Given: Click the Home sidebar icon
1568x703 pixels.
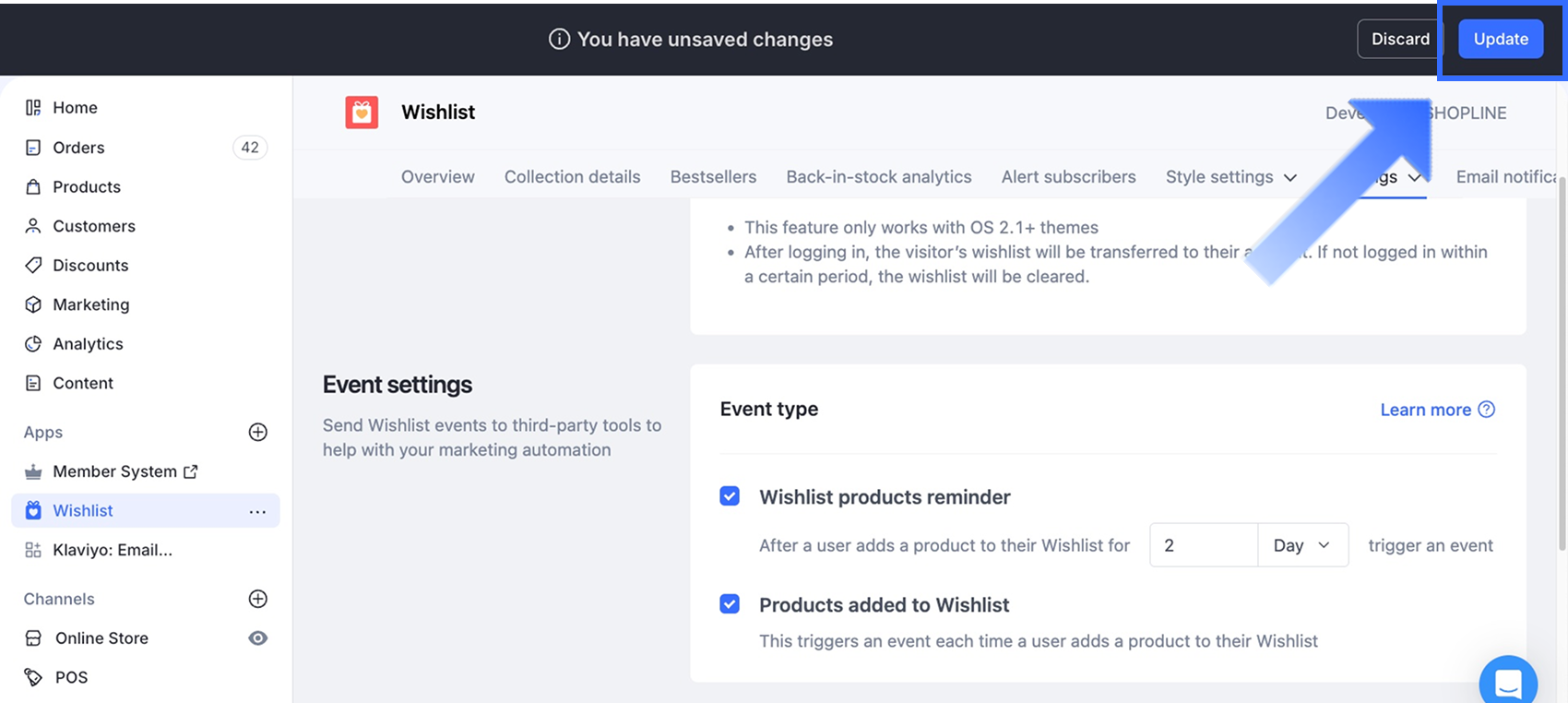Looking at the screenshot, I should (x=33, y=108).
